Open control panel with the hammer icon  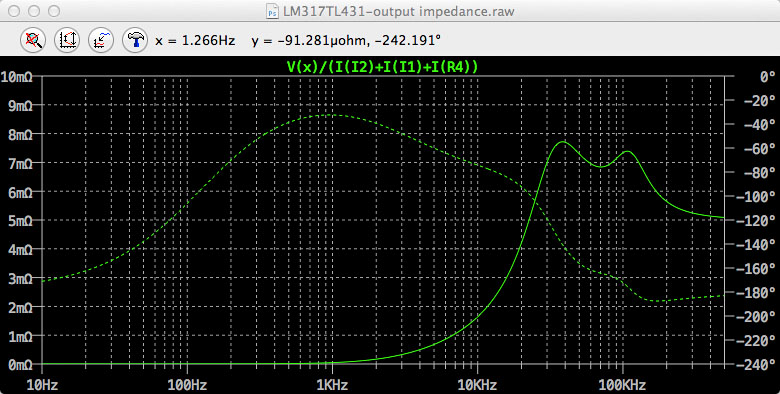135,40
